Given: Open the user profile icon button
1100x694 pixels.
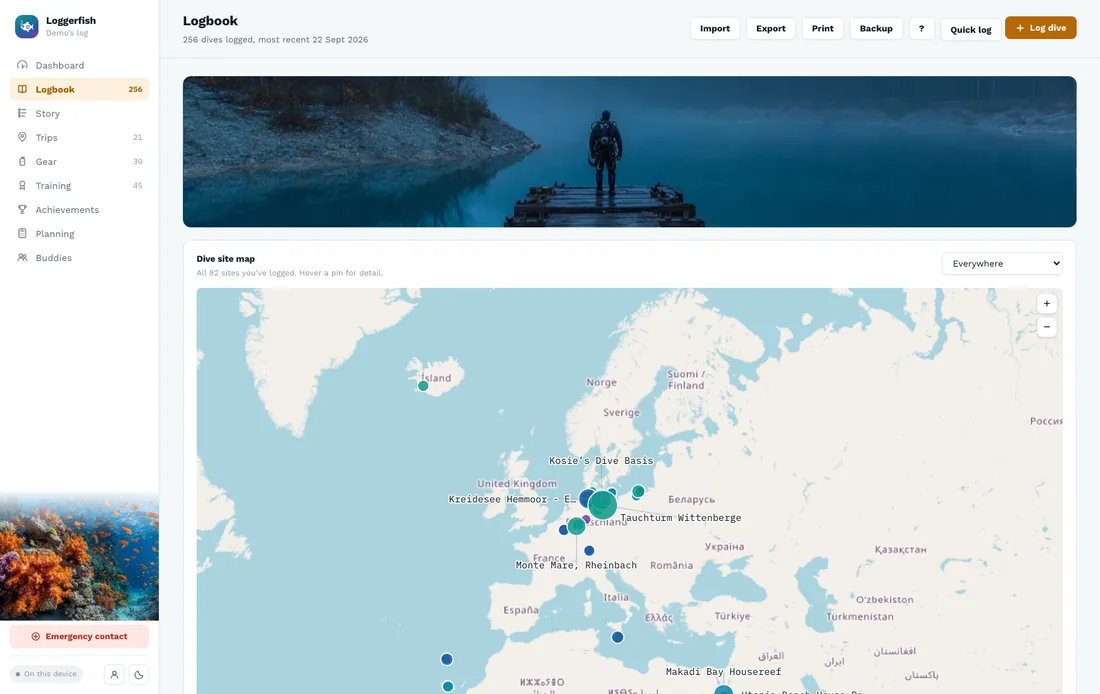Looking at the screenshot, I should click(114, 674).
